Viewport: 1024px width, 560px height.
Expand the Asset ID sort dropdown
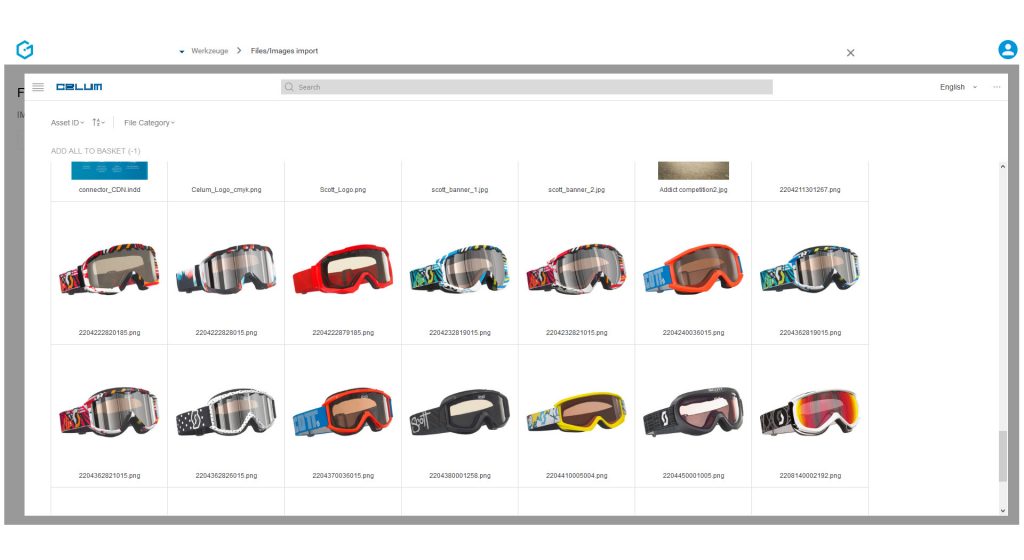(67, 122)
